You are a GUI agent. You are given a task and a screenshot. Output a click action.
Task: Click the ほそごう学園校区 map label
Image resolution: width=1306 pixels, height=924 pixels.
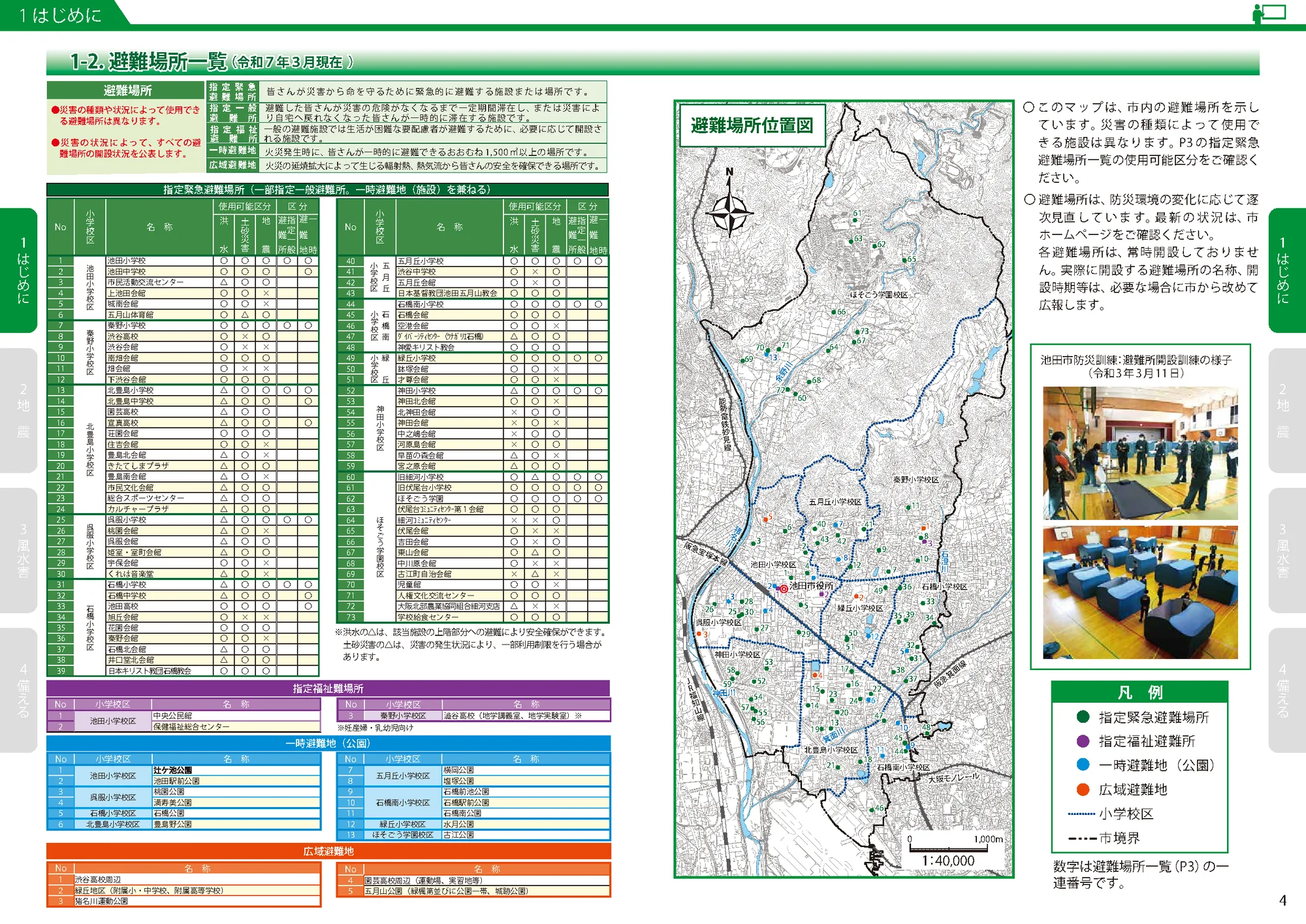tap(879, 295)
